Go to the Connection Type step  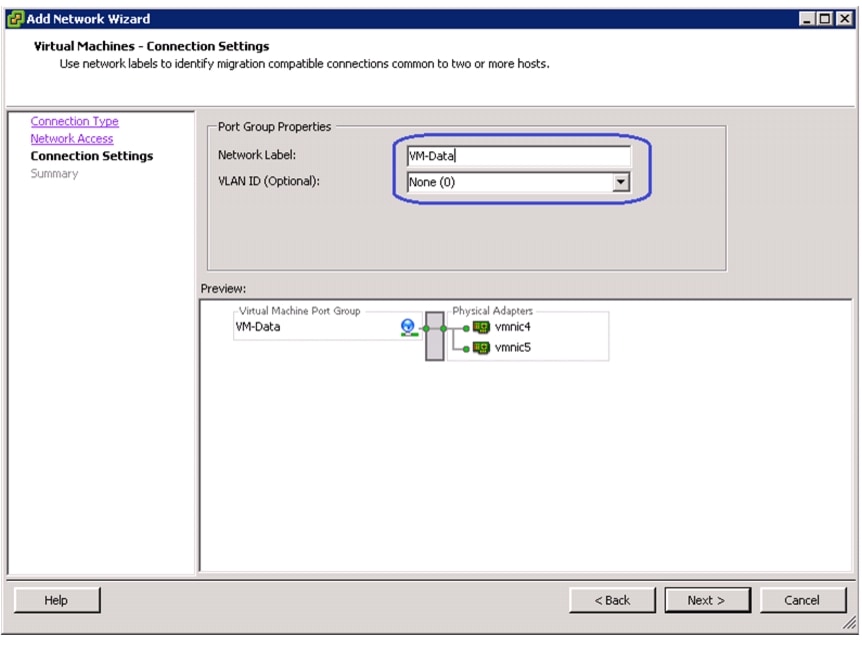(74, 121)
